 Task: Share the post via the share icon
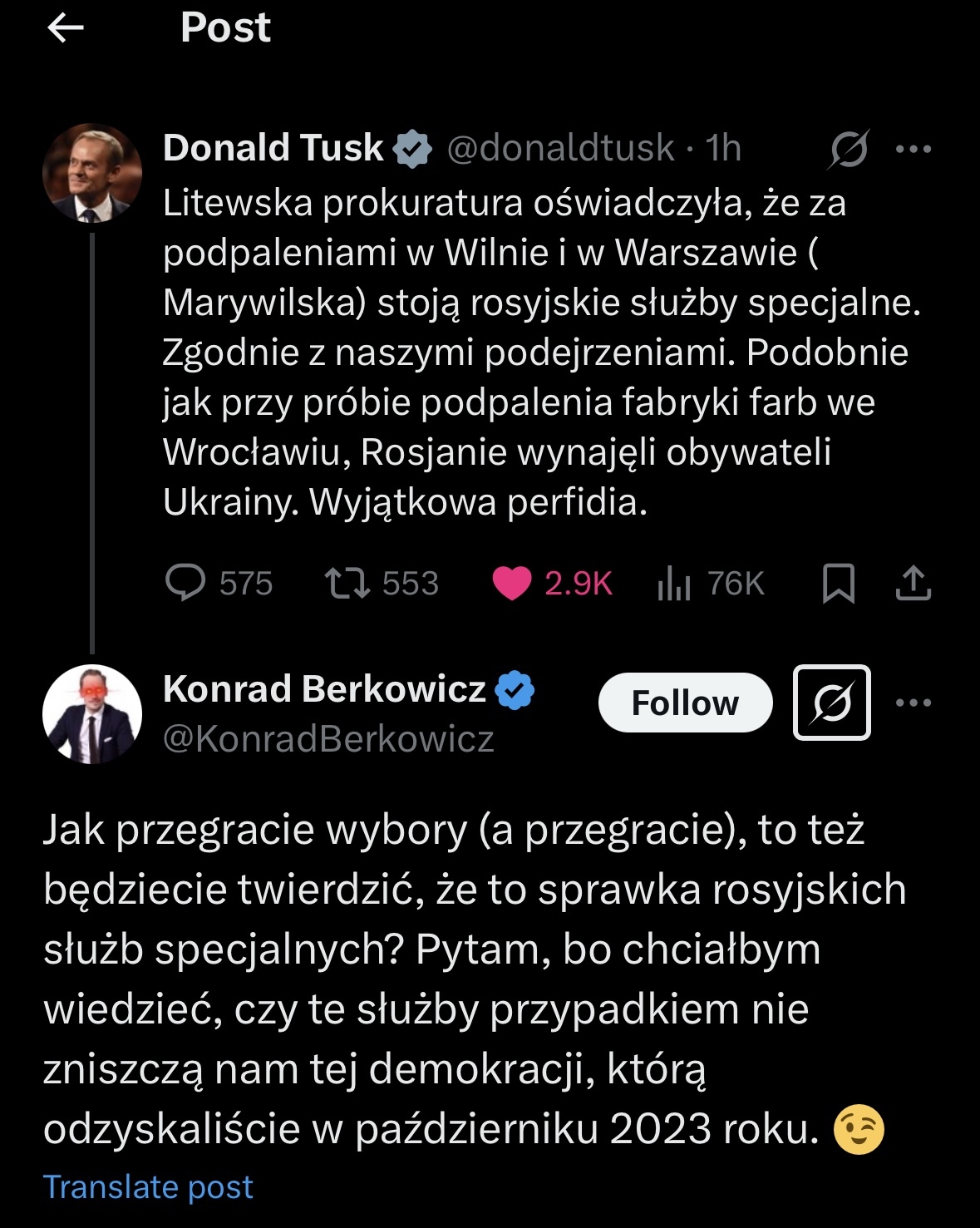(913, 583)
